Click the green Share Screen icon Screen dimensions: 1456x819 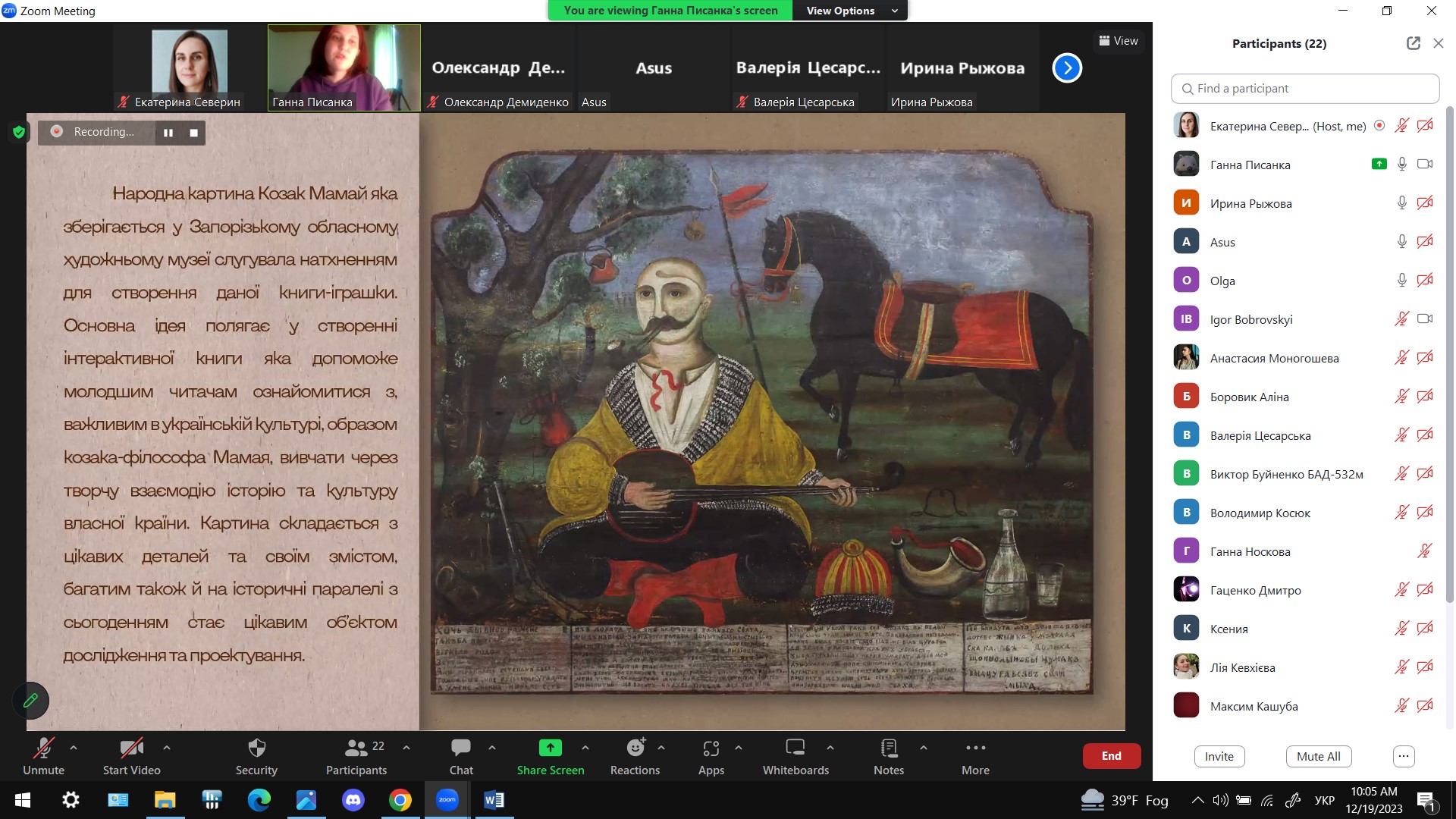[x=550, y=748]
